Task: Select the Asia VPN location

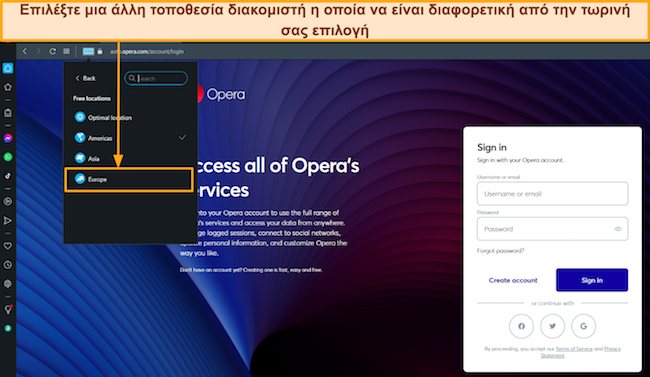Action: 130,158
